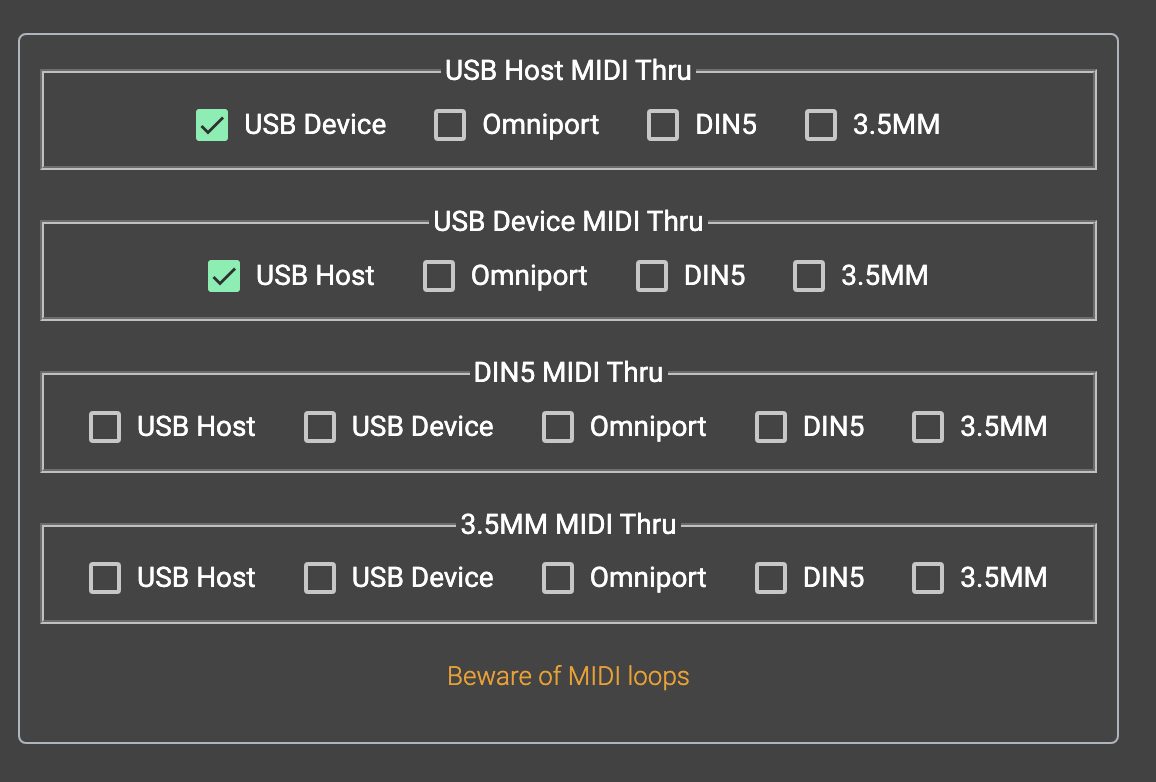The height and width of the screenshot is (782, 1156).
Task: Enable DIN5 output in DIN5 MIDI Thru
Action: [x=771, y=427]
